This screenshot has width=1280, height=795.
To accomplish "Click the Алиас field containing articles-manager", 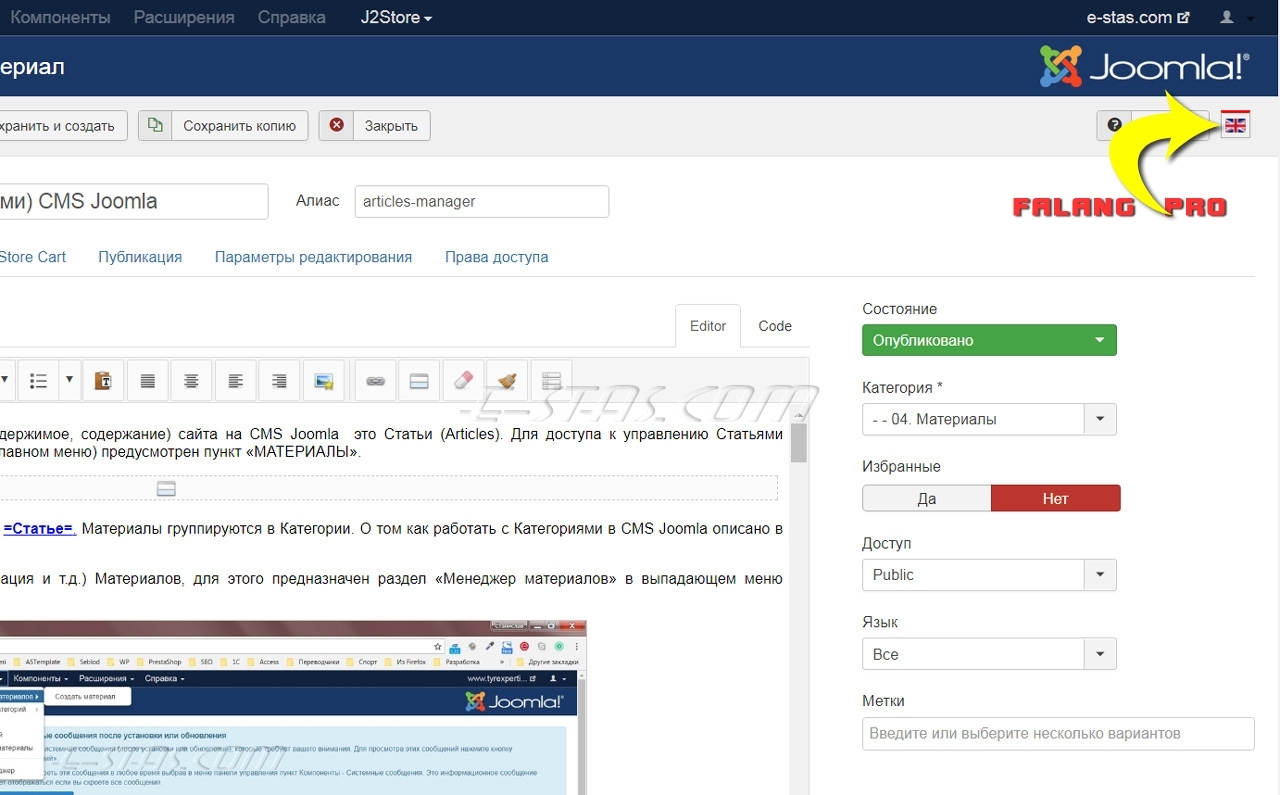I will point(482,201).
